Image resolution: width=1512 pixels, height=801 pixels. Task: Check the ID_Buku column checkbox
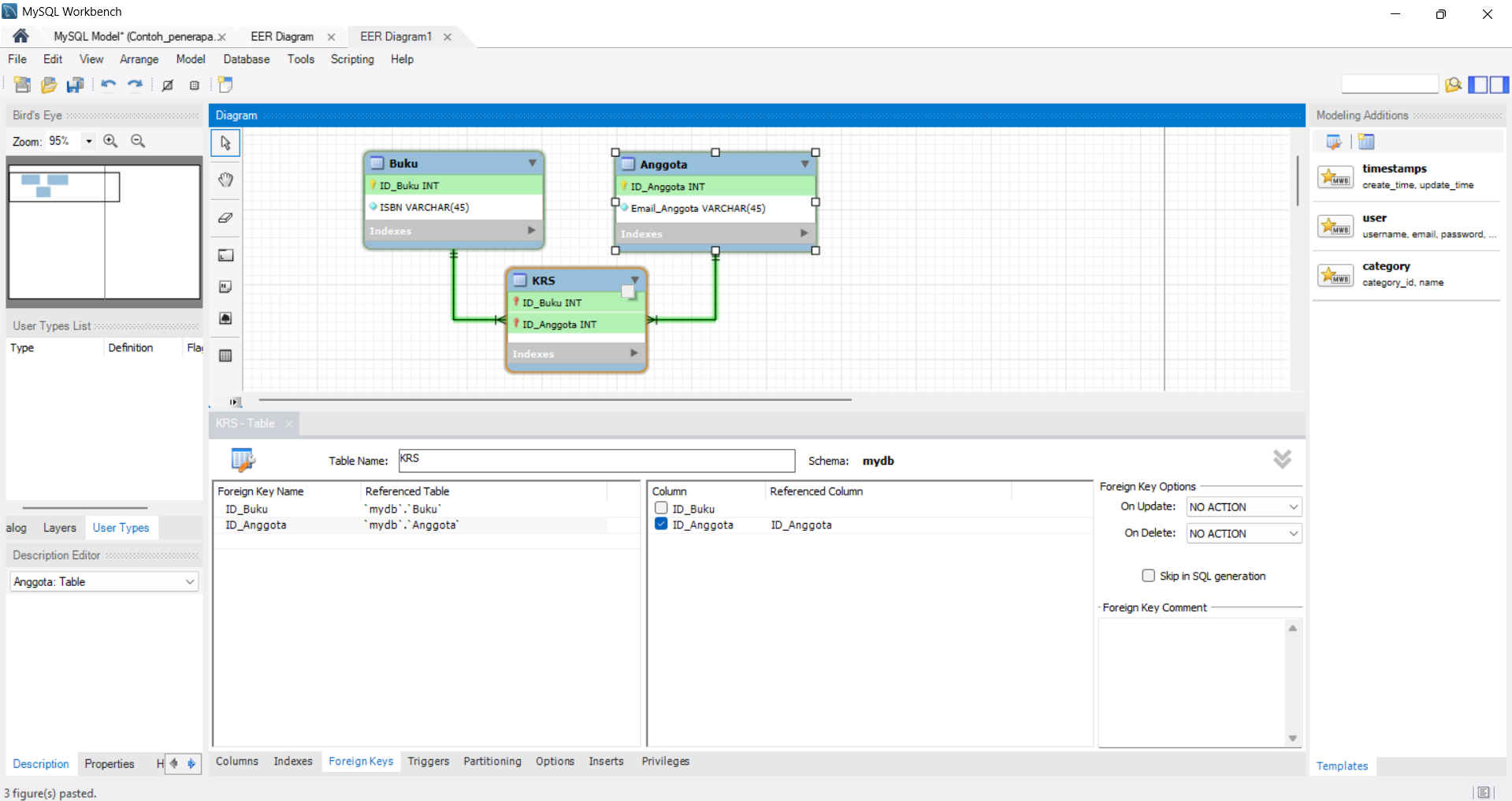[661, 508]
